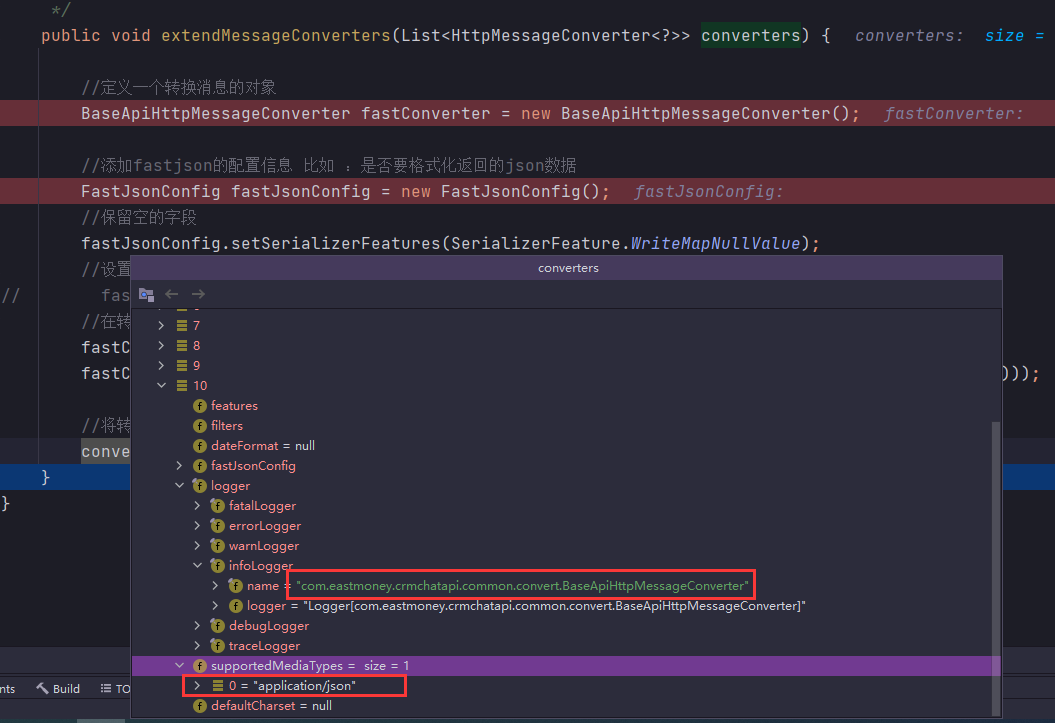Image resolution: width=1055 pixels, height=723 pixels.
Task: Click the forward arrow in the converters popup
Action: [196, 294]
